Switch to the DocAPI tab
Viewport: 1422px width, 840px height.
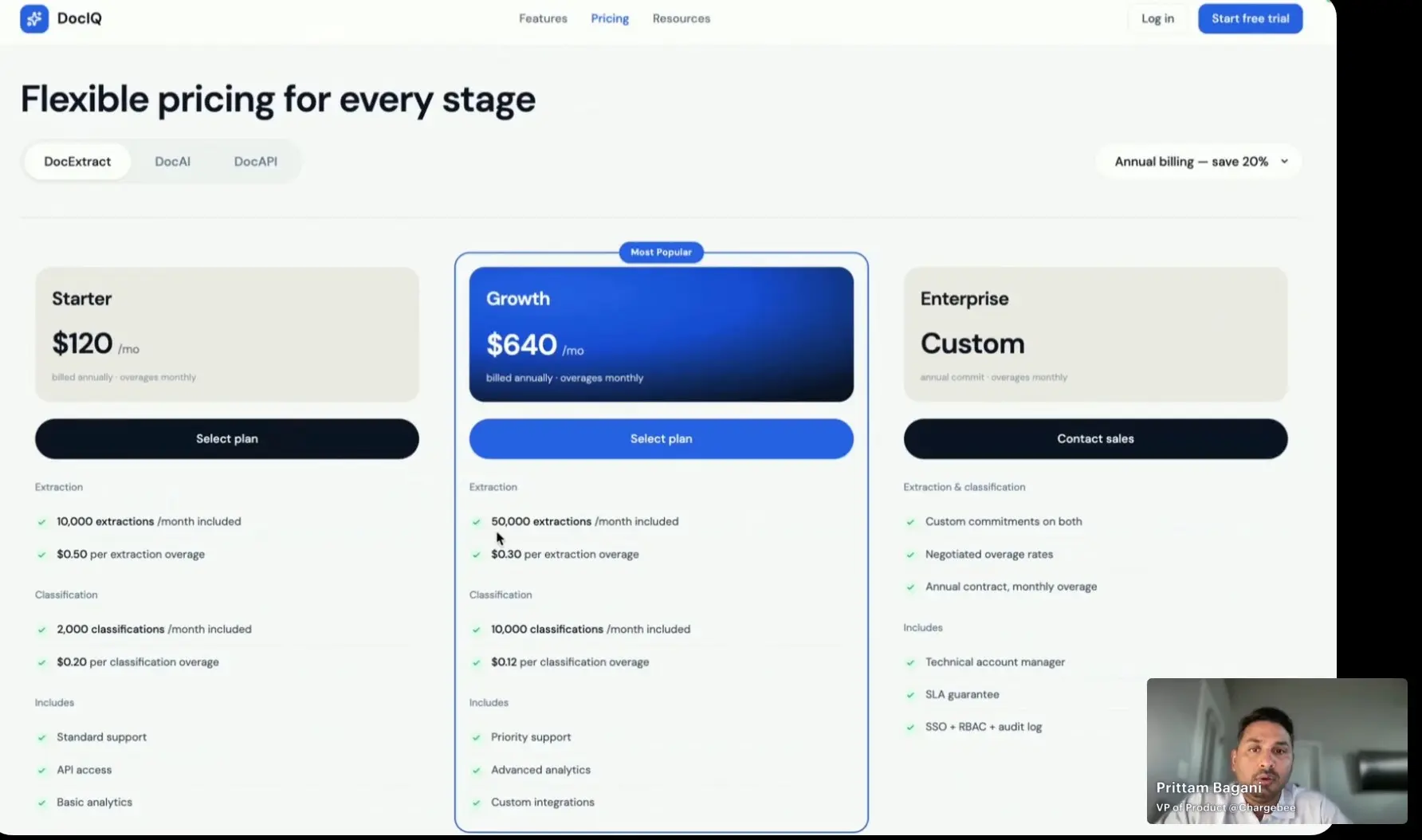point(256,161)
